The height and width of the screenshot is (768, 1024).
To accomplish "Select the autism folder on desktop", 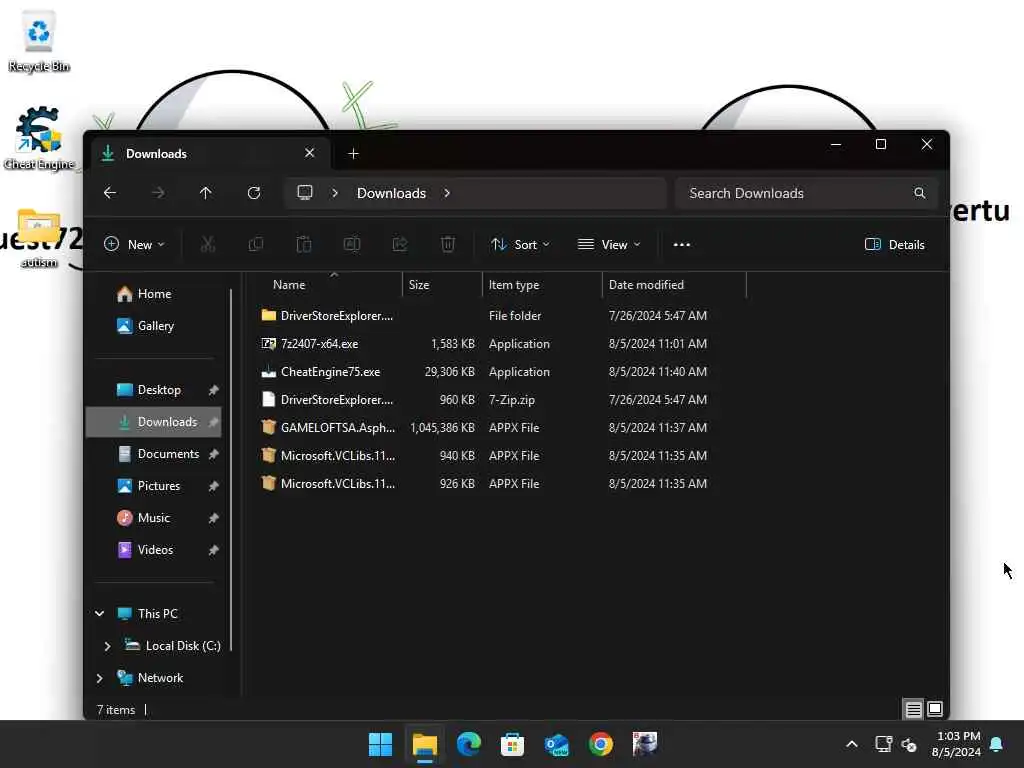I will pos(39,237).
